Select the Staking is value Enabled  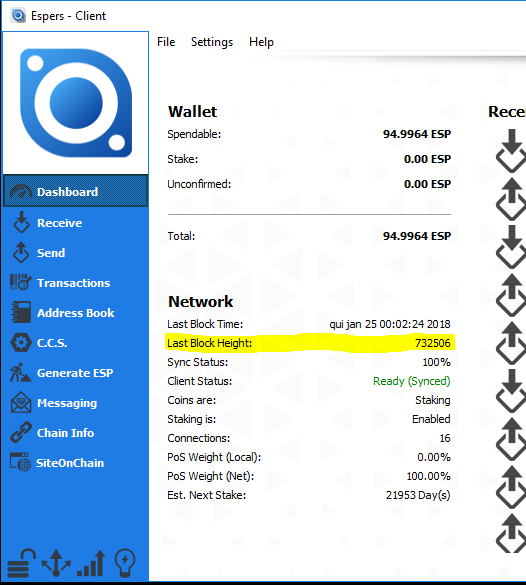tap(431, 419)
